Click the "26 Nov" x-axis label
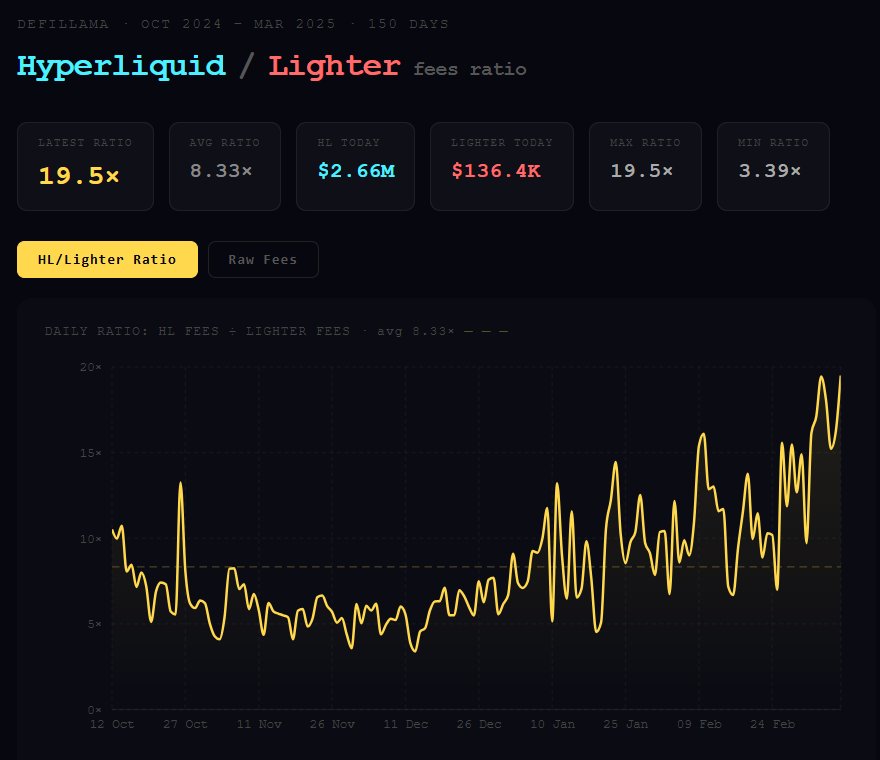This screenshot has width=880, height=760. tap(332, 725)
